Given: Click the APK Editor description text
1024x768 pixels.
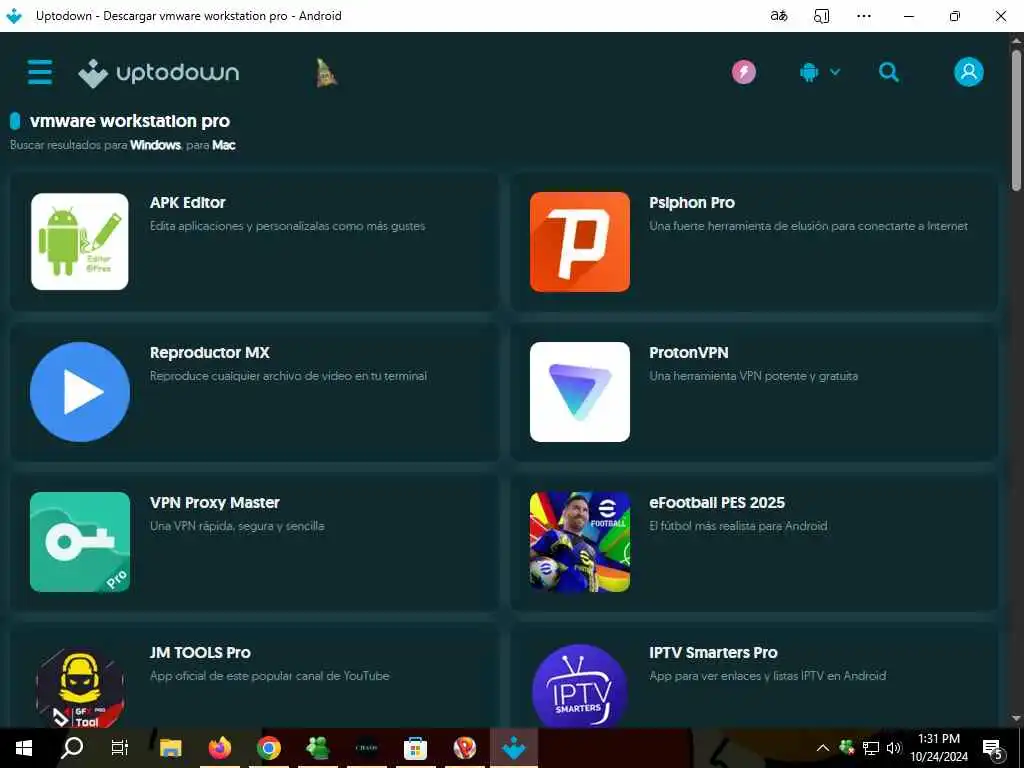Looking at the screenshot, I should pos(287,226).
